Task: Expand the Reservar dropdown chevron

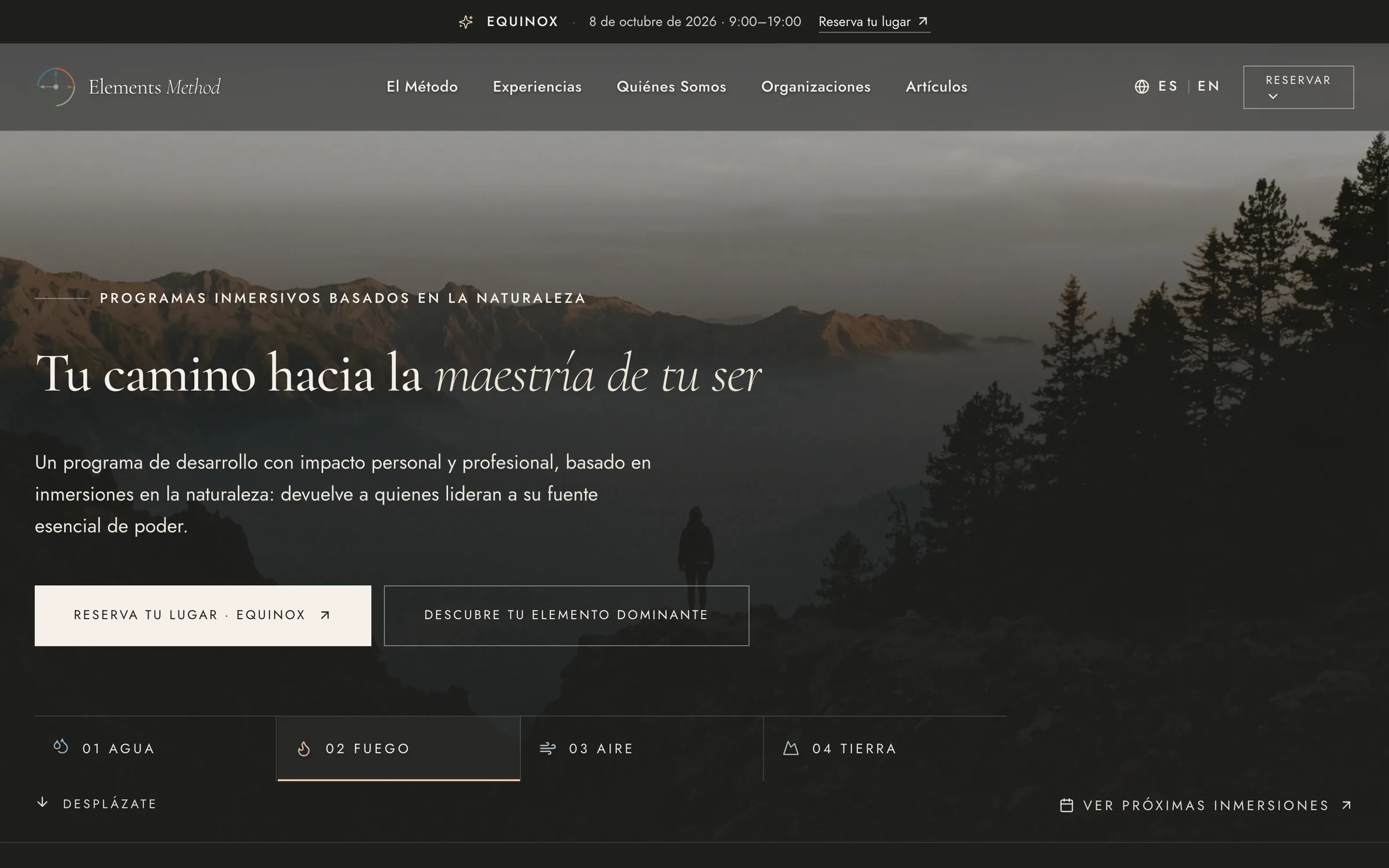Action: click(1273, 96)
